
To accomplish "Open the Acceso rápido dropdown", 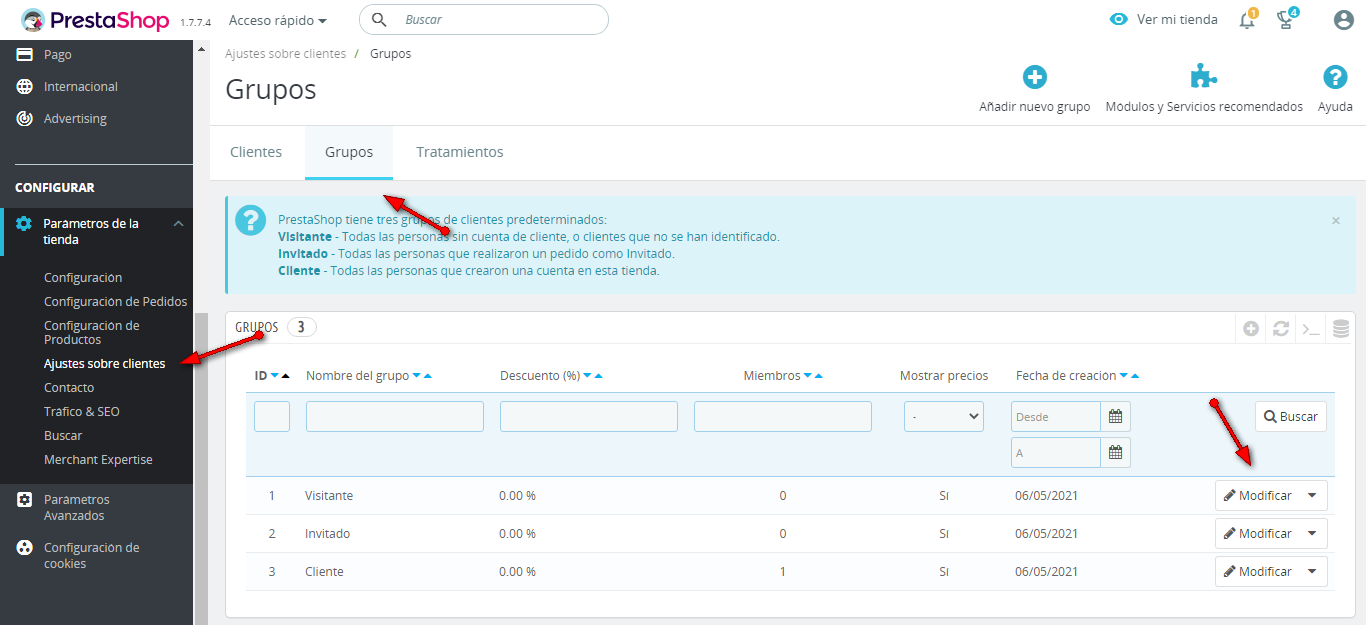I will [x=278, y=20].
